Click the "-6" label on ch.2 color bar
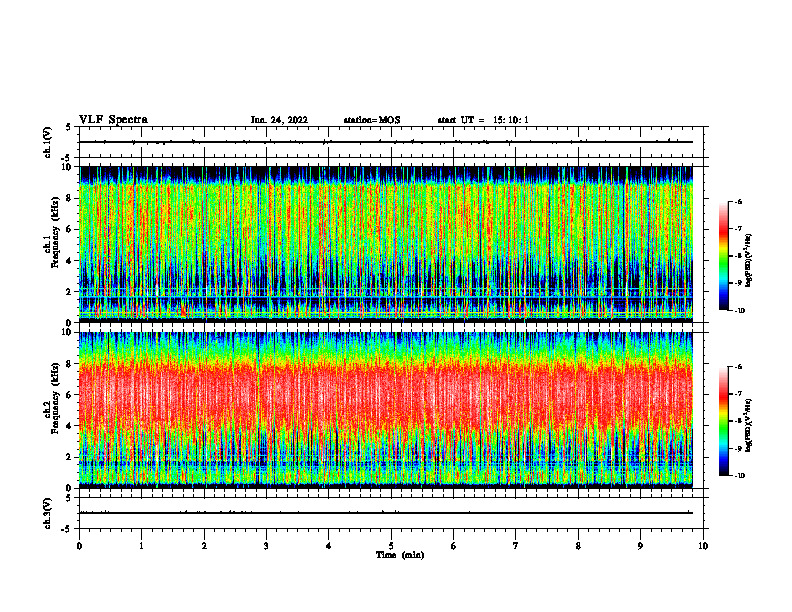This screenshot has width=792, height=612. click(x=738, y=367)
